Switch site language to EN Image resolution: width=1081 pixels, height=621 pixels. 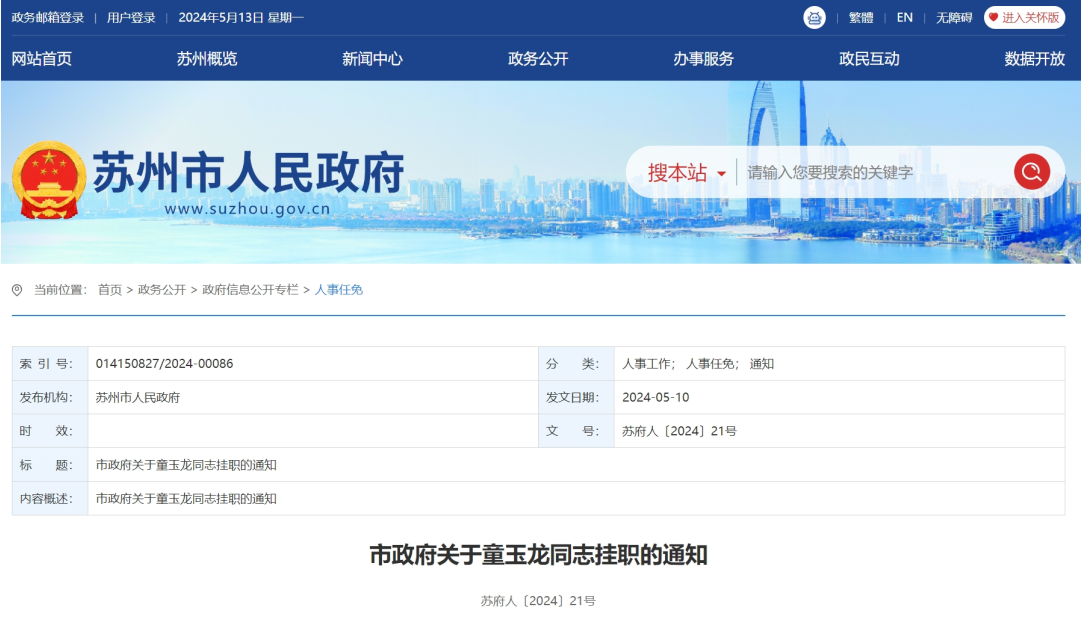904,17
